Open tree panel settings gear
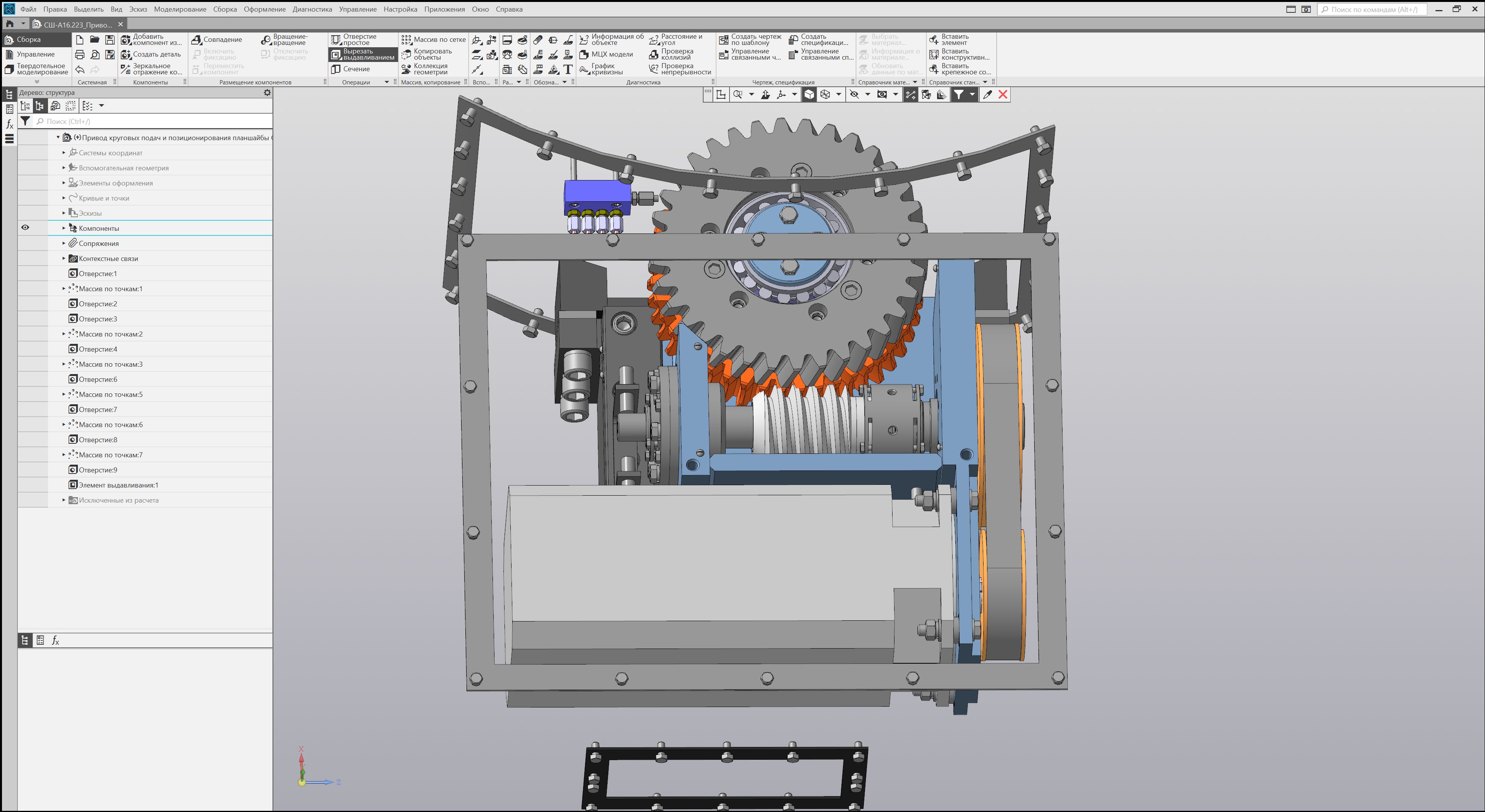This screenshot has height=812, width=1485. pos(267,92)
